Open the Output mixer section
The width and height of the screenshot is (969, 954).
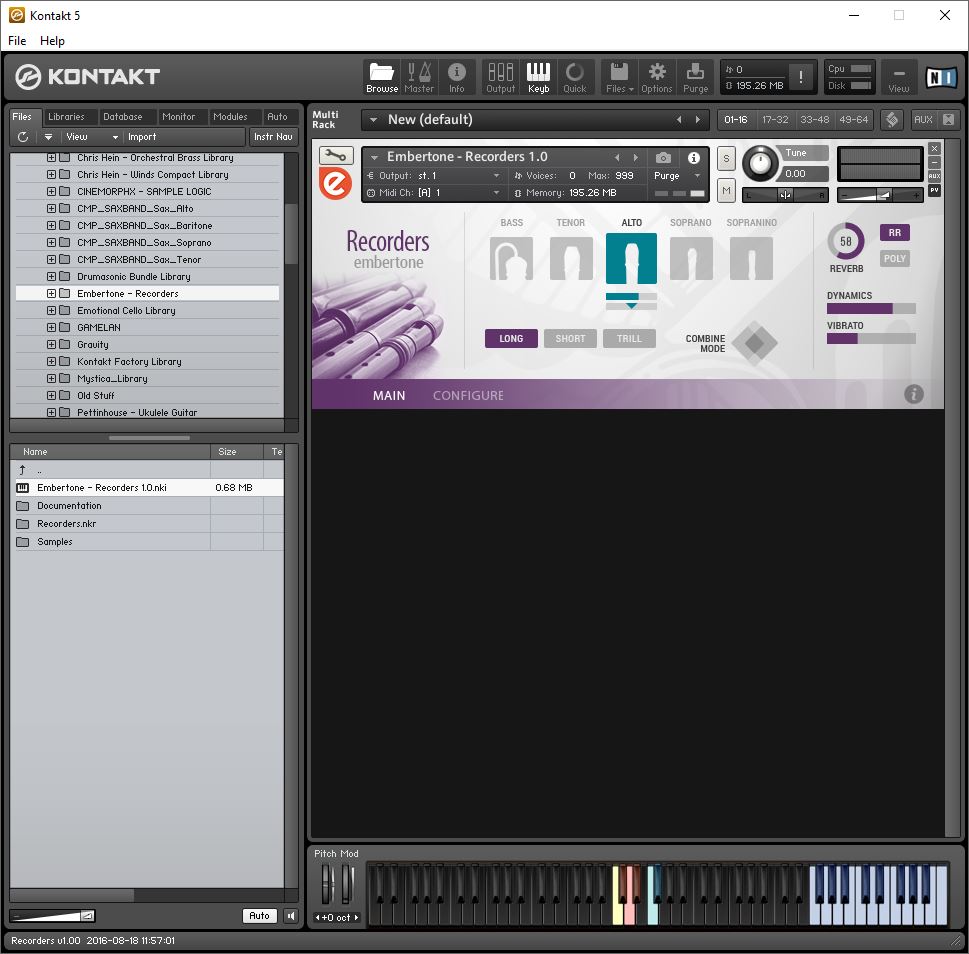pos(501,77)
